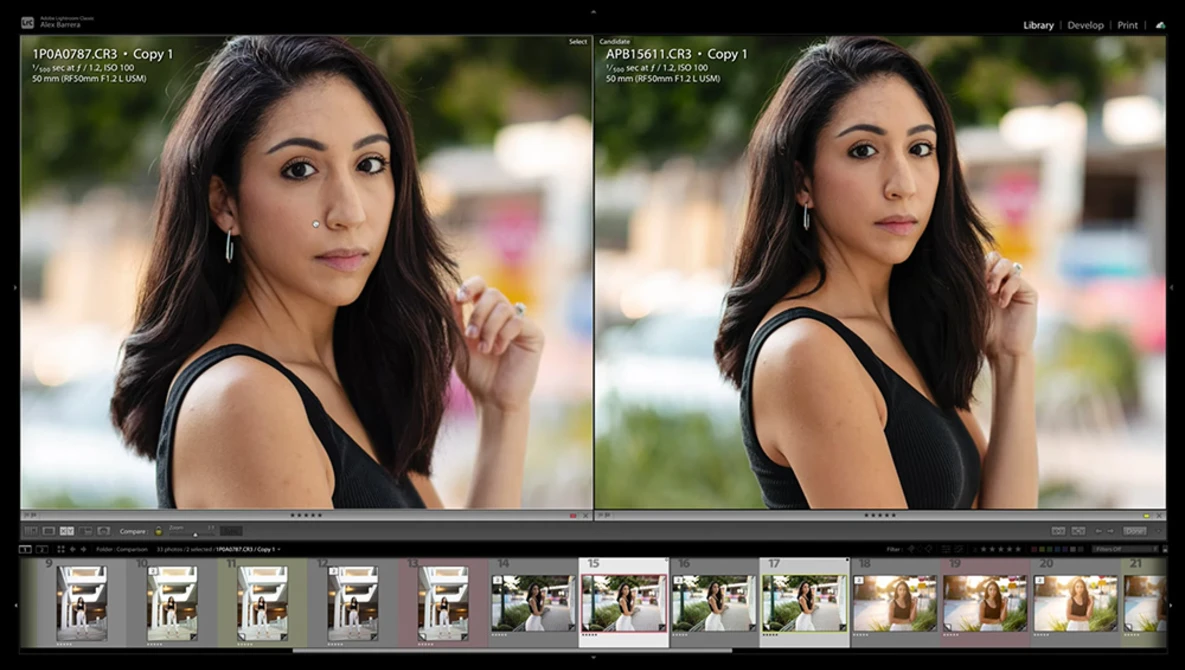Select filmstrip thumbnail 9
This screenshot has height=670, width=1185.
(x=81, y=603)
